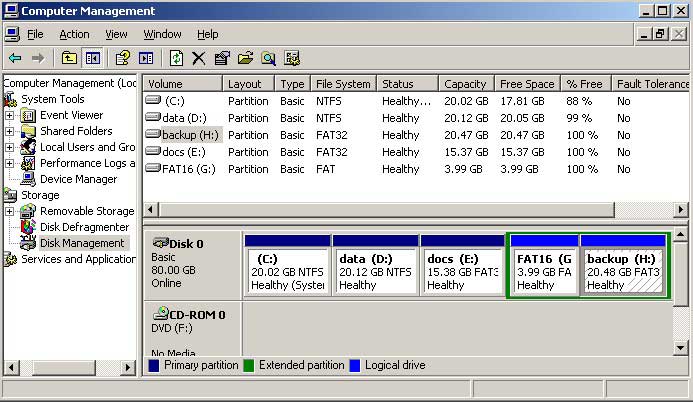693x402 pixels.
Task: Click the Refresh toolbar icon
Action: pyautogui.click(x=176, y=58)
